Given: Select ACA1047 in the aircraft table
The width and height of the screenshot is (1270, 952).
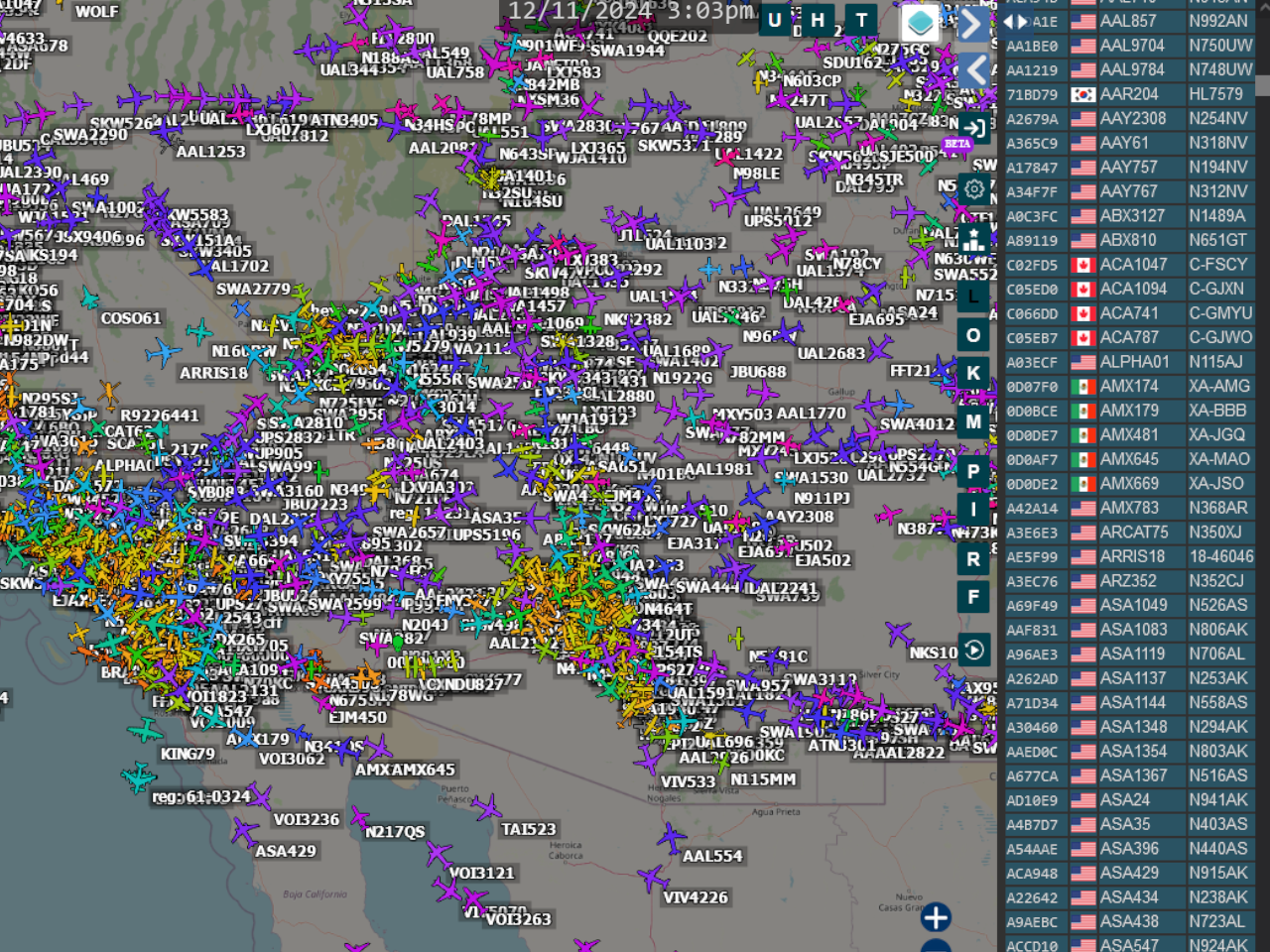Looking at the screenshot, I should tap(1134, 265).
